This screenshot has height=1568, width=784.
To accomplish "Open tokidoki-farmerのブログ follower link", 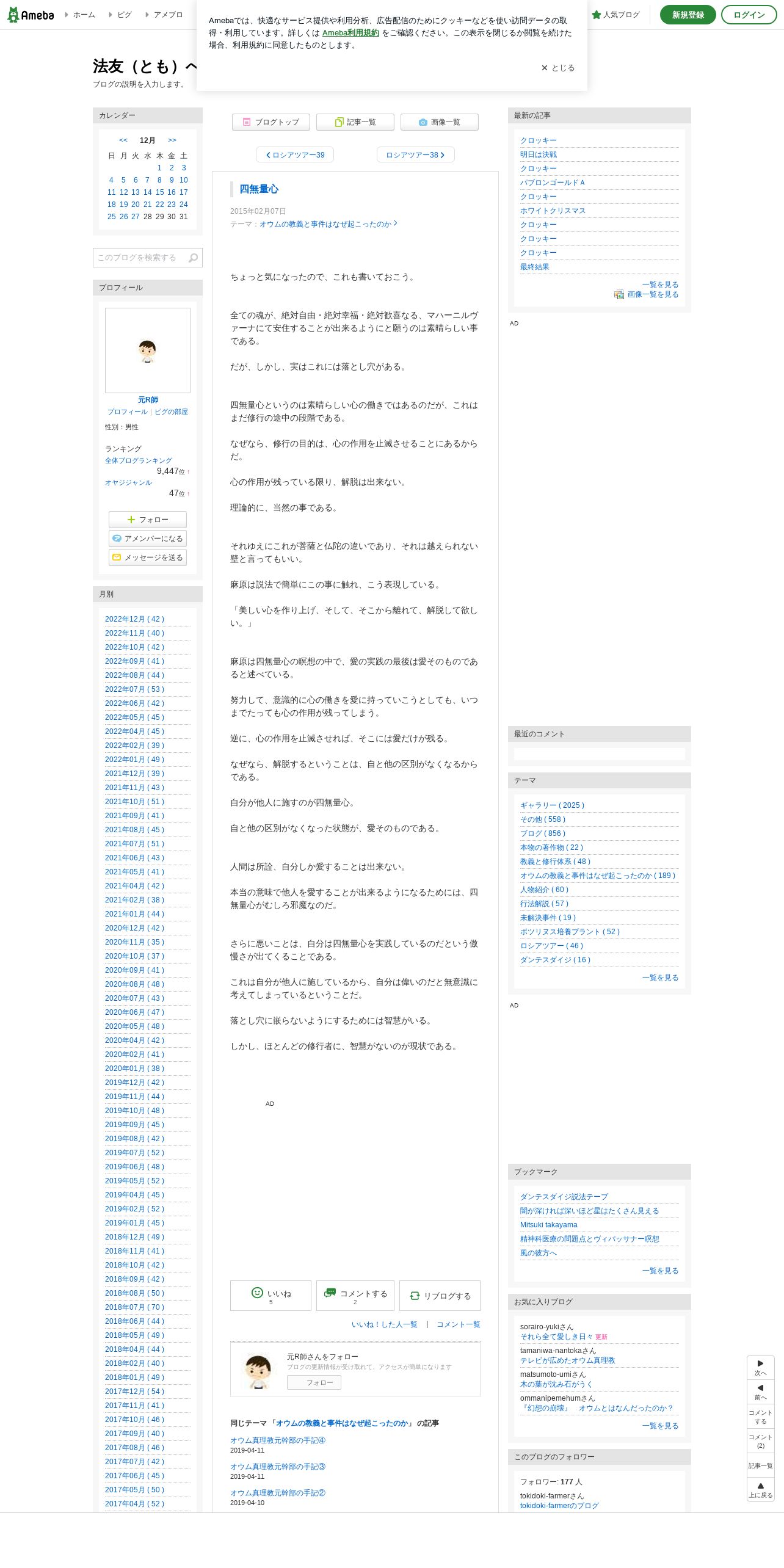I will (x=559, y=1506).
